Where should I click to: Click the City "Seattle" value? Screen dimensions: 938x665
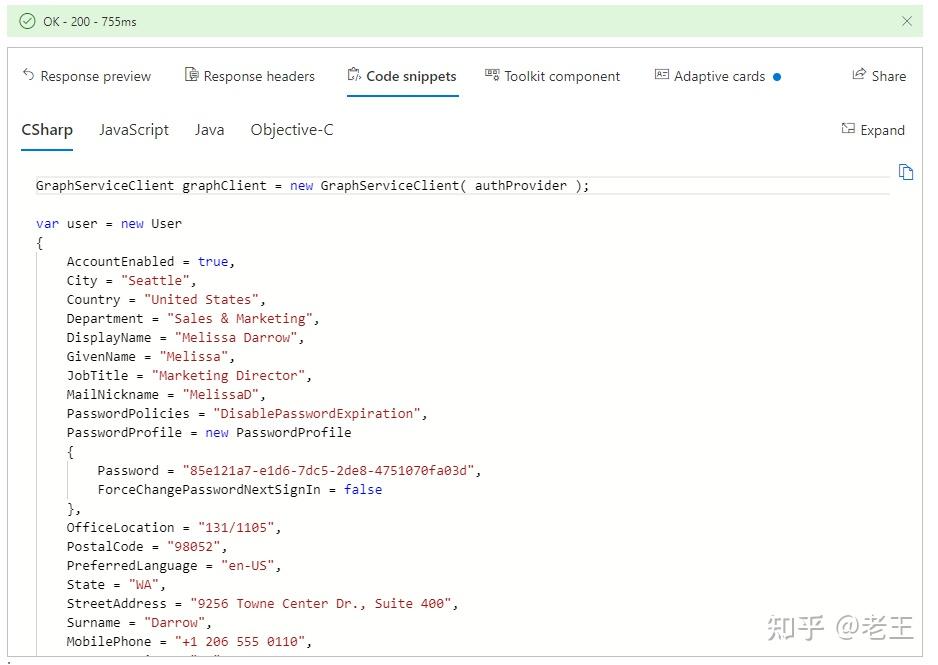coord(156,280)
